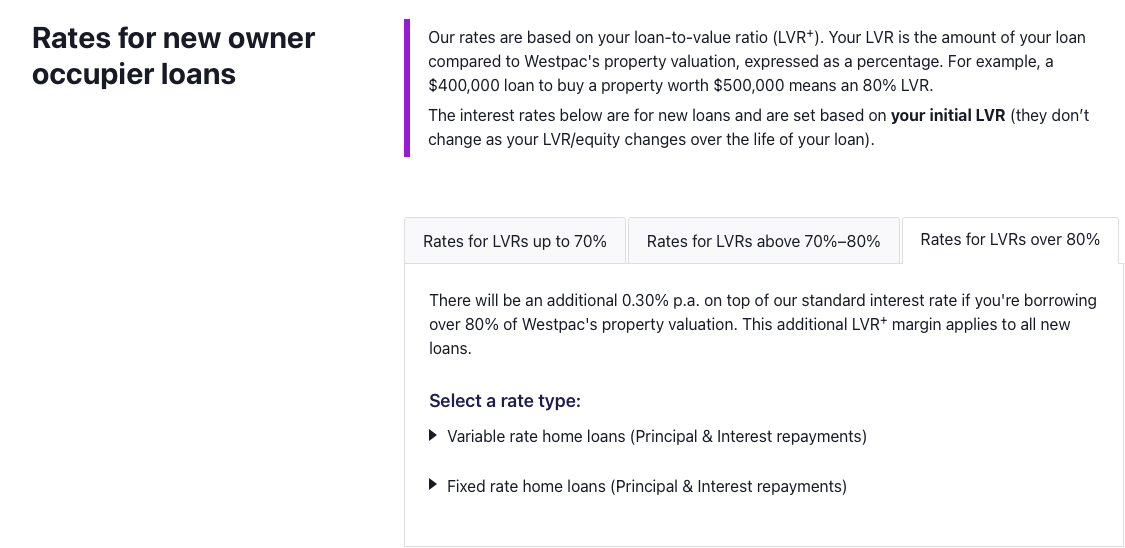Expand Fixed rate home loans disclosure triangle

point(433,486)
